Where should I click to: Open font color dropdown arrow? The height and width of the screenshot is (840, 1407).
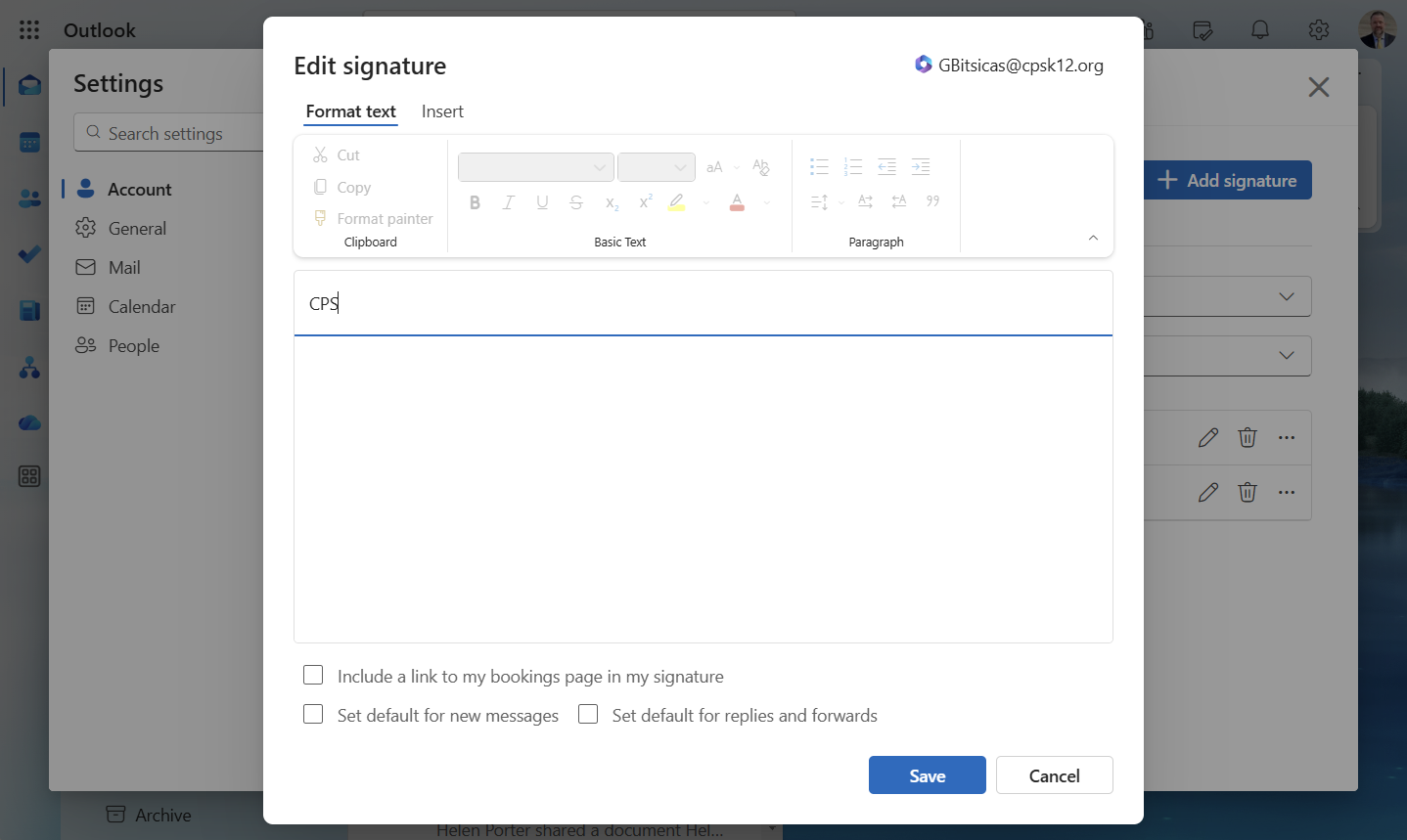pyautogui.click(x=767, y=202)
